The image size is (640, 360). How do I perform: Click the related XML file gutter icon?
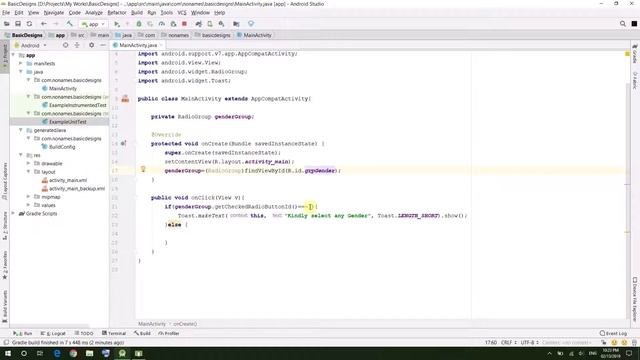125,99
